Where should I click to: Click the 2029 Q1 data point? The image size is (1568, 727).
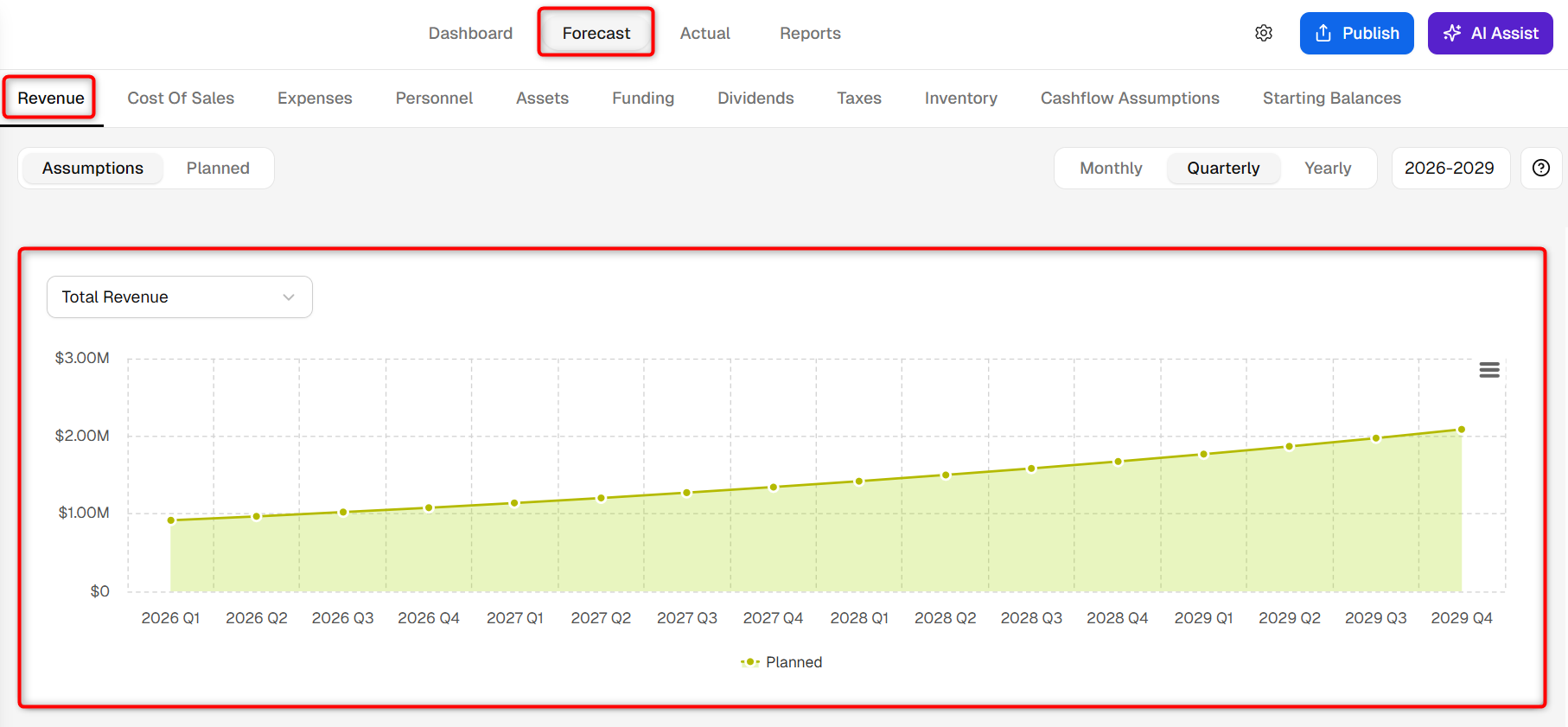1203,454
